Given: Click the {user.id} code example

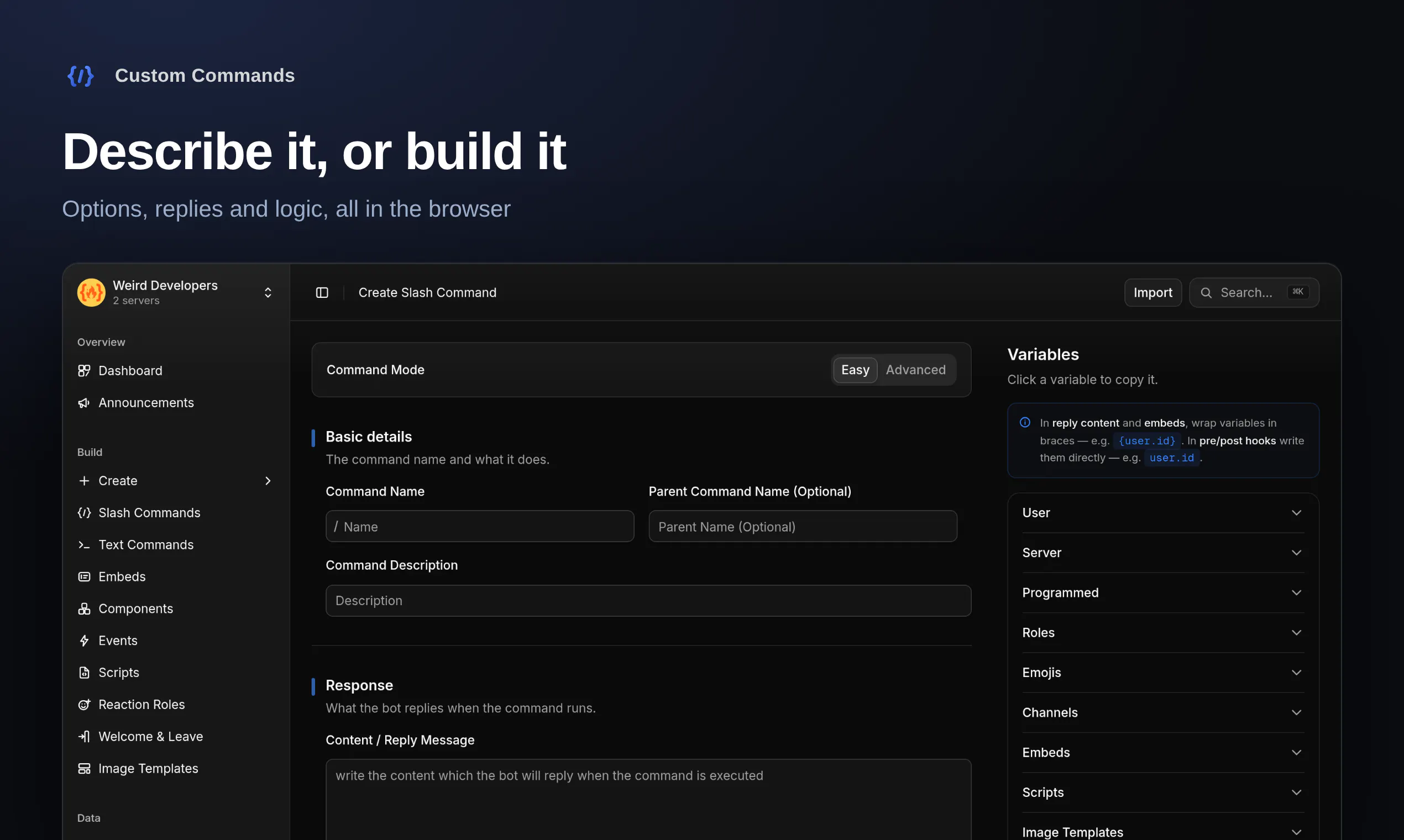Looking at the screenshot, I should [x=1146, y=440].
